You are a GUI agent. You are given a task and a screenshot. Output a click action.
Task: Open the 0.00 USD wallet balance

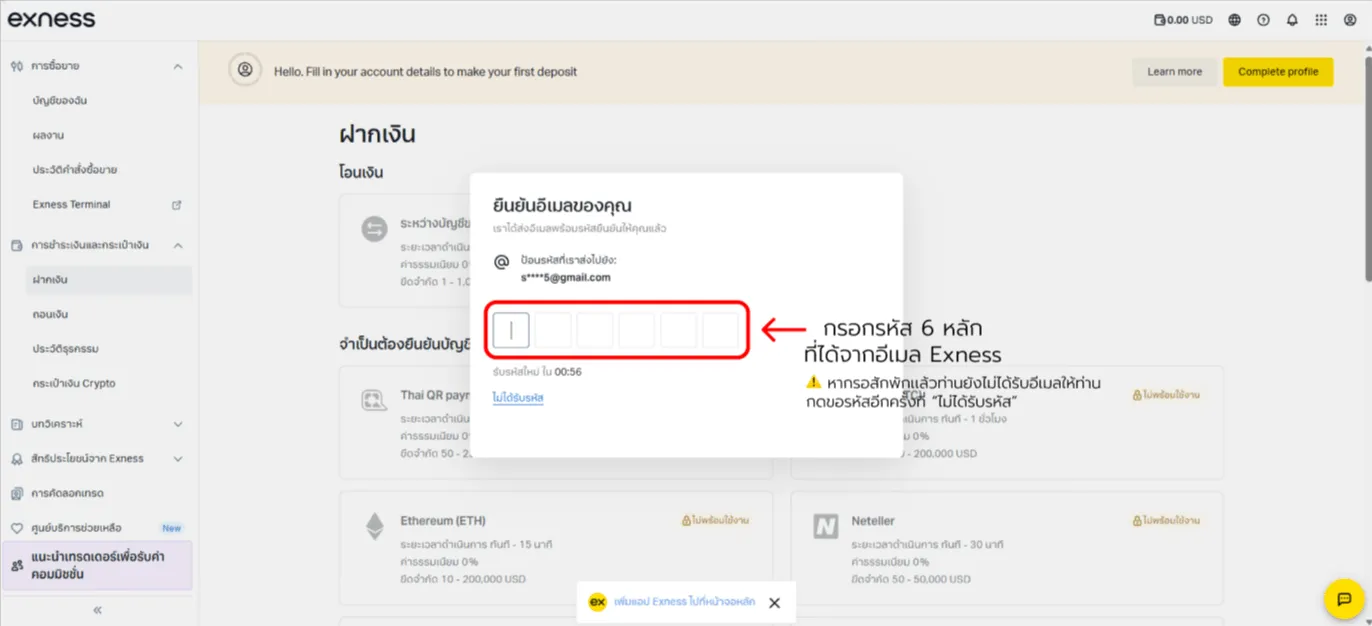coord(1183,19)
